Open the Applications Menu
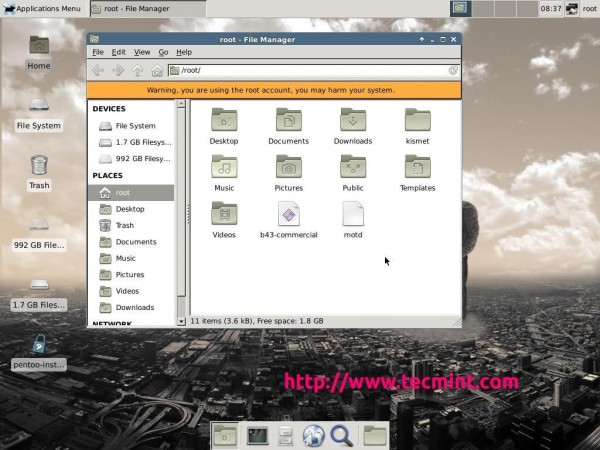 [42, 8]
